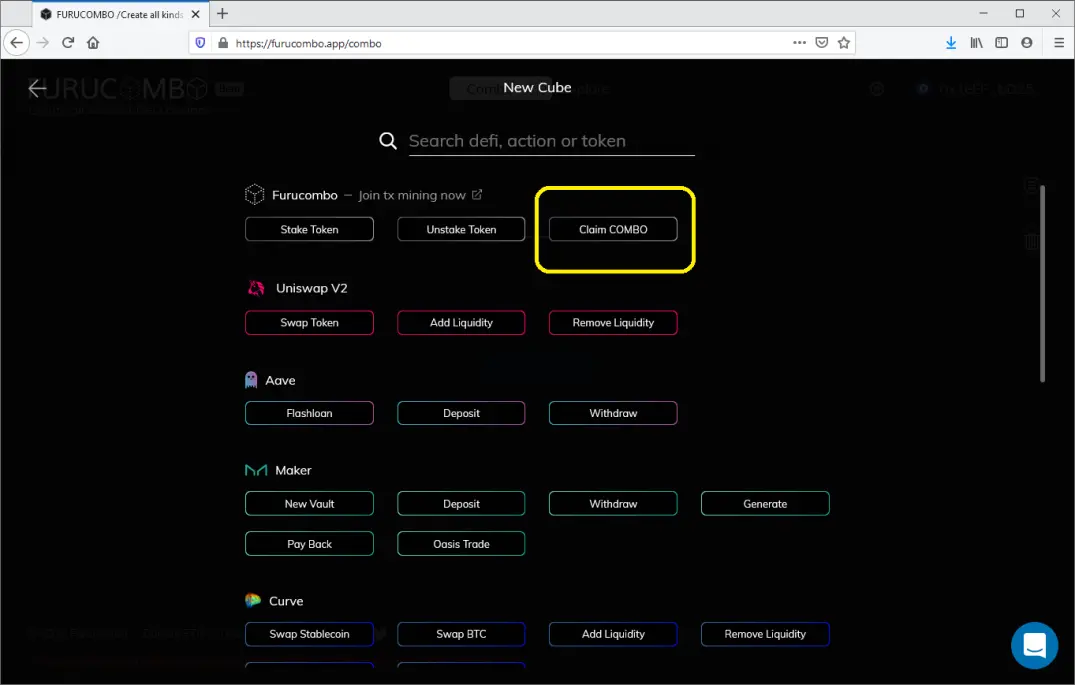The image size is (1075, 685).
Task: Reload the page
Action: click(x=68, y=43)
